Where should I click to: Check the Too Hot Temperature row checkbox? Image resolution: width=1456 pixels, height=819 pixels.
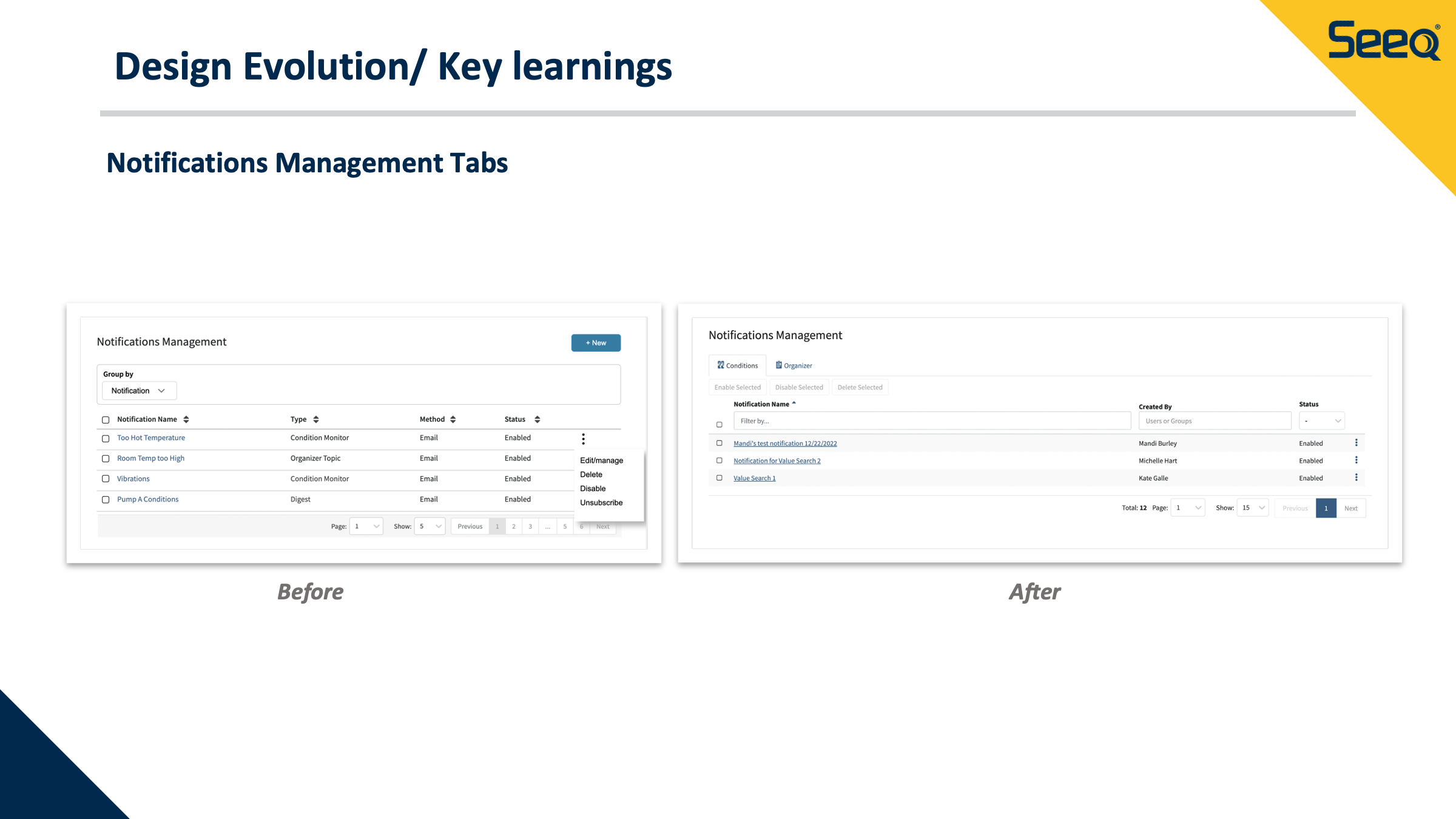(x=106, y=438)
